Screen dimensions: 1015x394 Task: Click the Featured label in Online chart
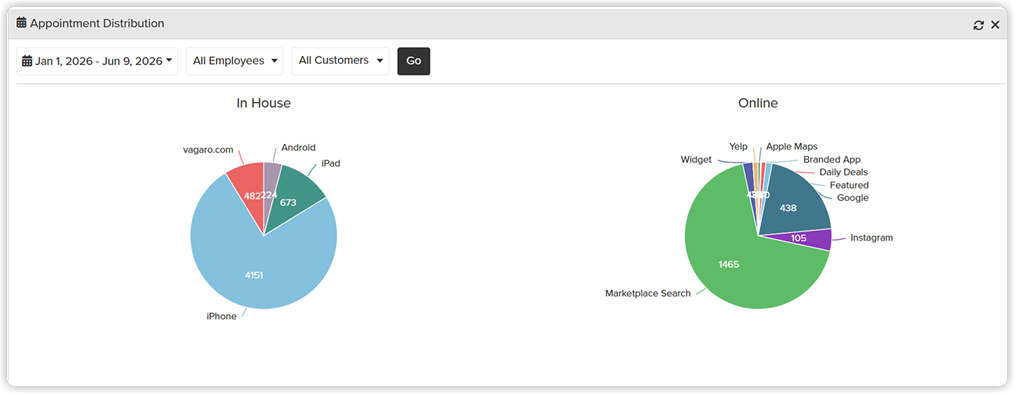coord(849,185)
